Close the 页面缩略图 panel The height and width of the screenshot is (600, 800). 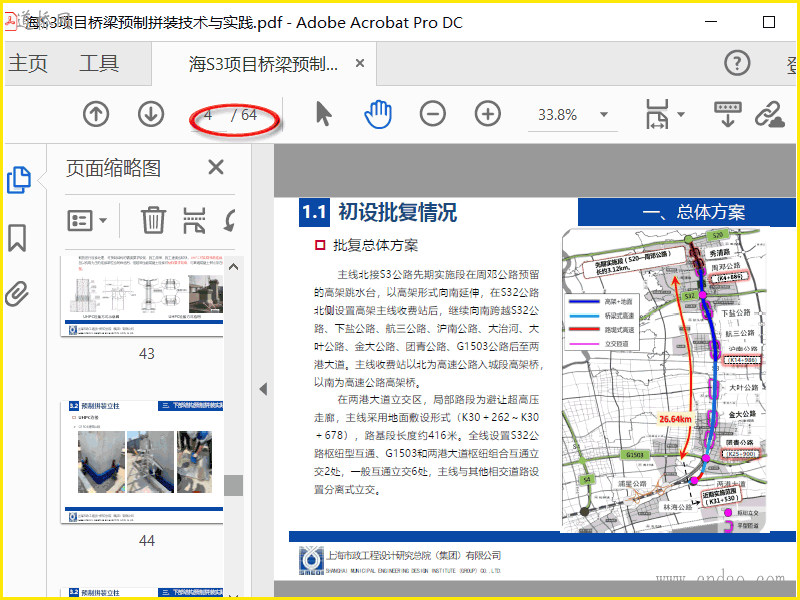(x=216, y=167)
